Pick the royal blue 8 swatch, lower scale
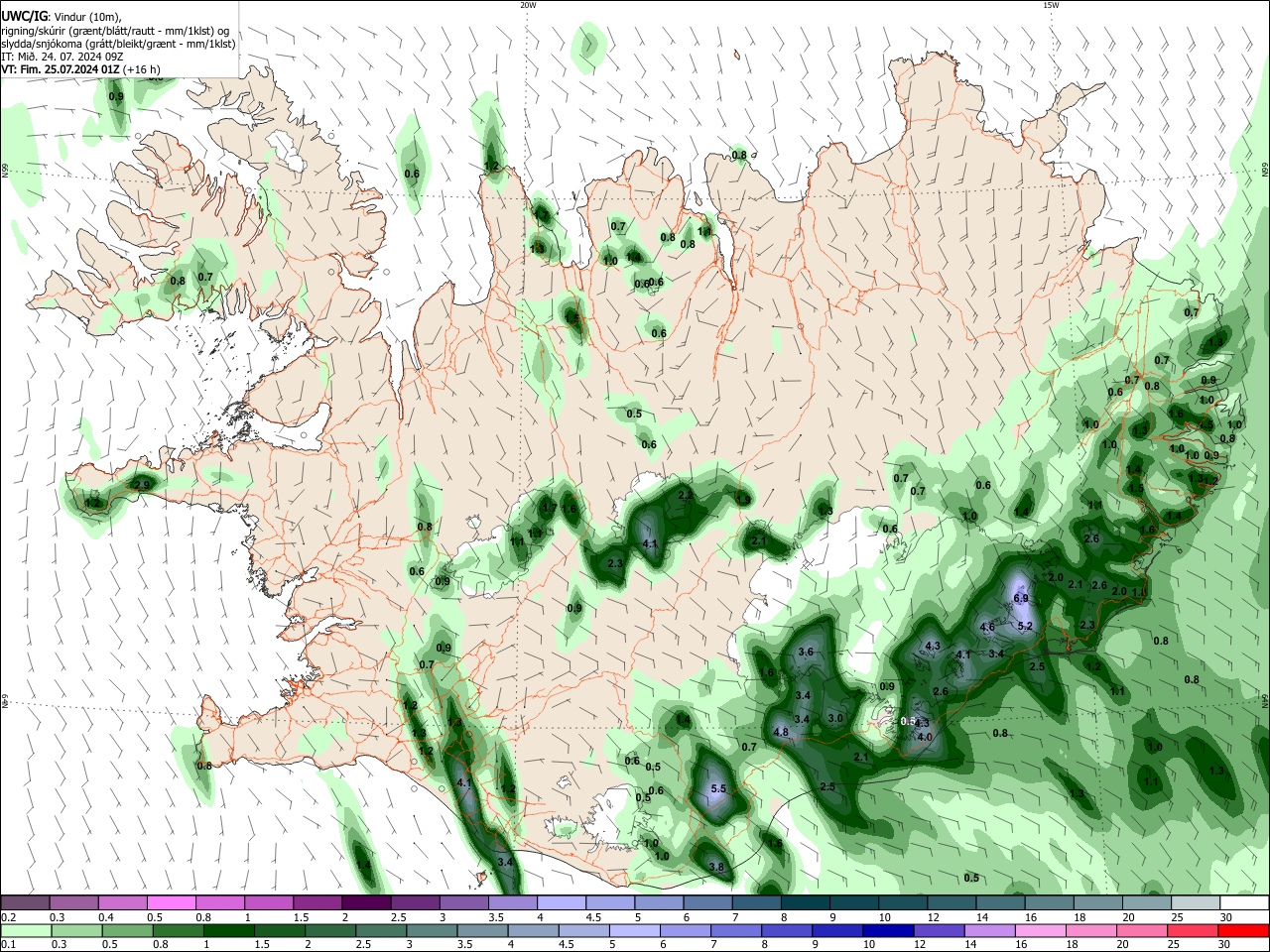 click(786, 930)
